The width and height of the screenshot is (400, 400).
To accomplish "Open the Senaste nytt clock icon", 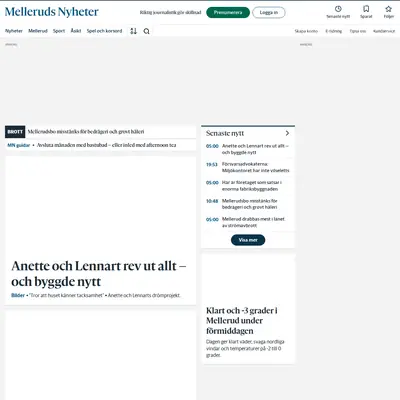I will pyautogui.click(x=338, y=9).
